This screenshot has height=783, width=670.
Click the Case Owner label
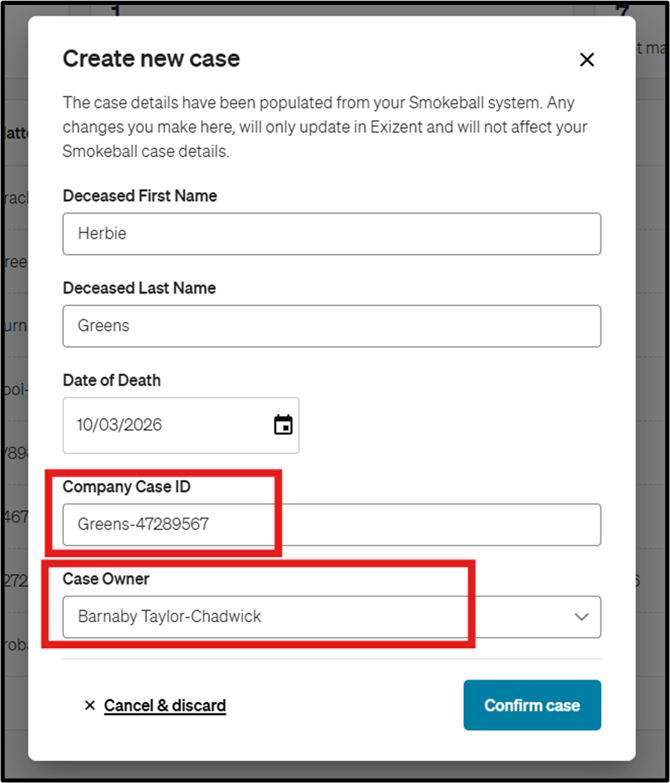click(x=106, y=579)
